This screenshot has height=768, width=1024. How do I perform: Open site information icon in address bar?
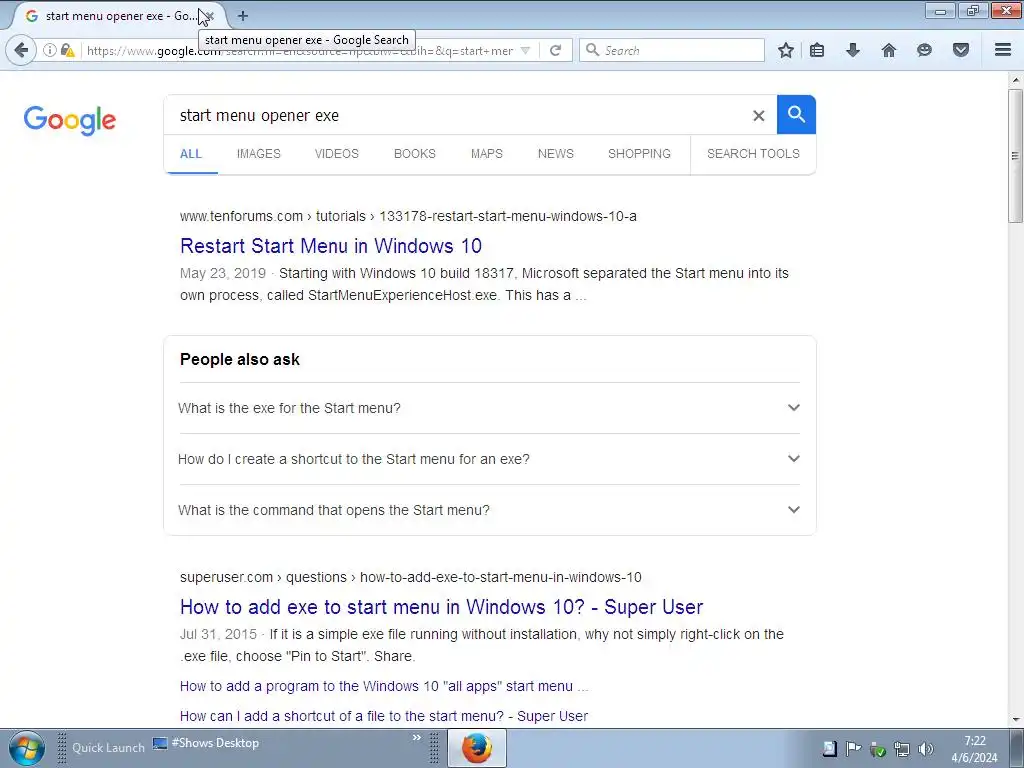tap(50, 50)
